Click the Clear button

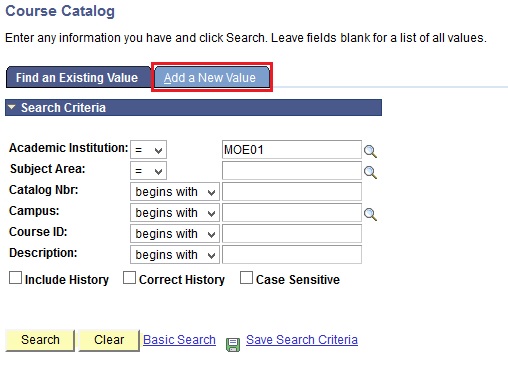point(109,340)
